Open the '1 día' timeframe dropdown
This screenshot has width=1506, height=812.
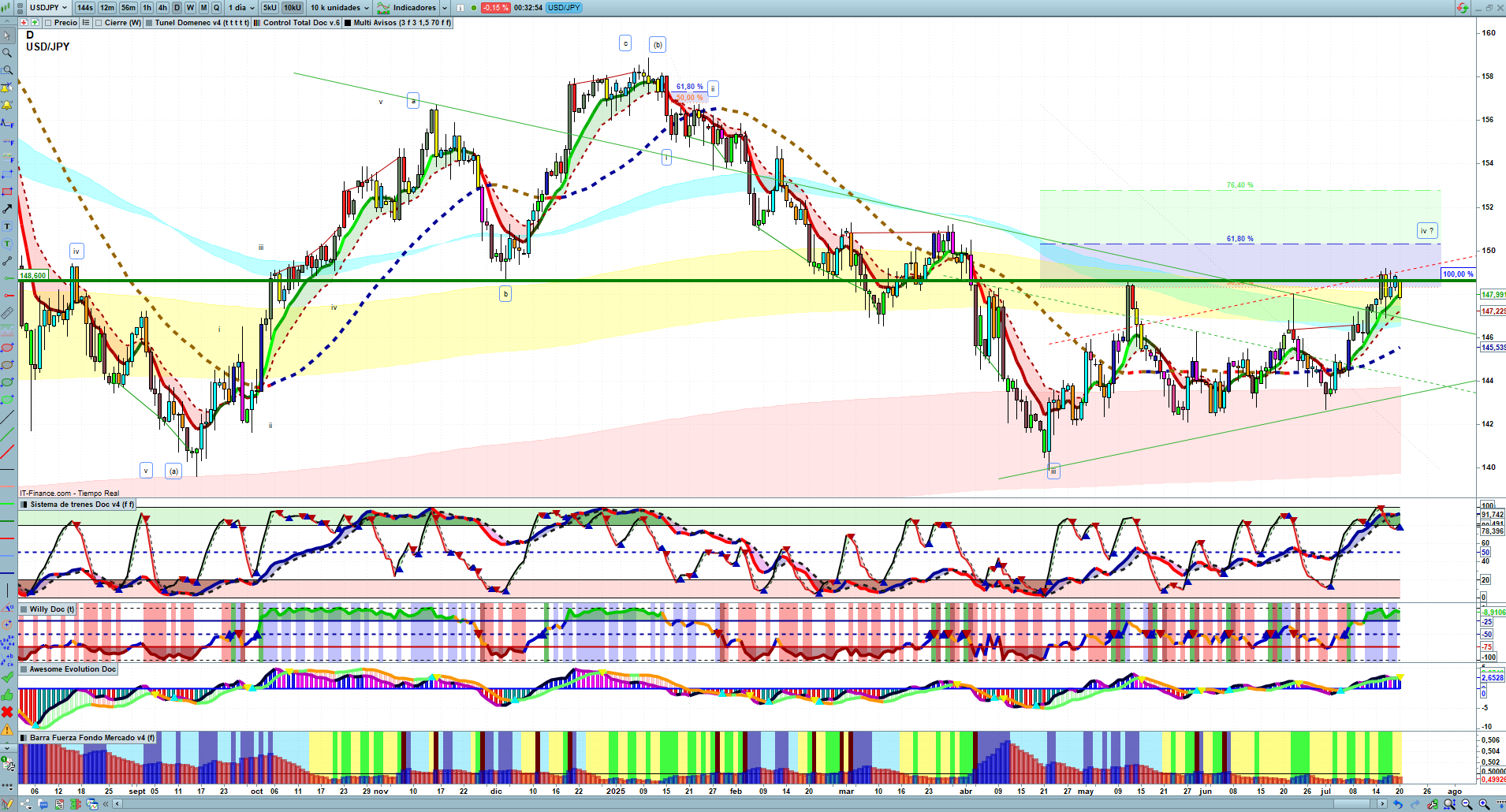click(241, 8)
